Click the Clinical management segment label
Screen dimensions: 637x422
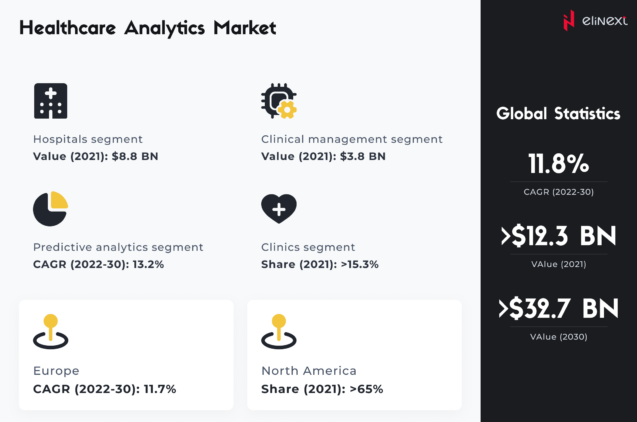(351, 139)
